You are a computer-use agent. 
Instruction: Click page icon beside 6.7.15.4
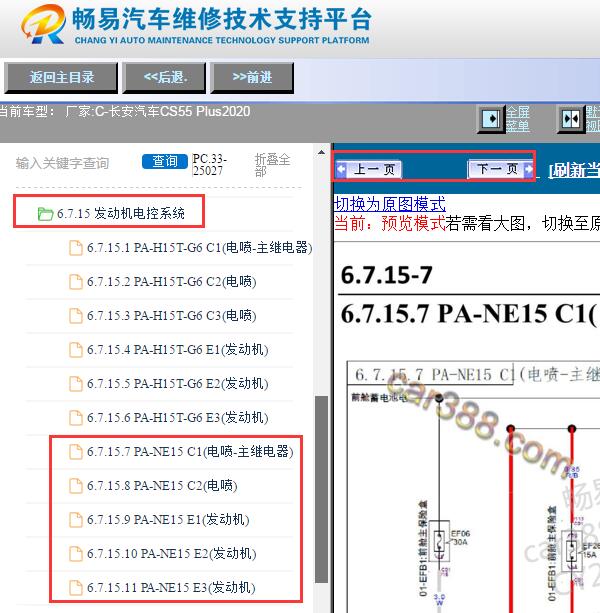[76, 350]
